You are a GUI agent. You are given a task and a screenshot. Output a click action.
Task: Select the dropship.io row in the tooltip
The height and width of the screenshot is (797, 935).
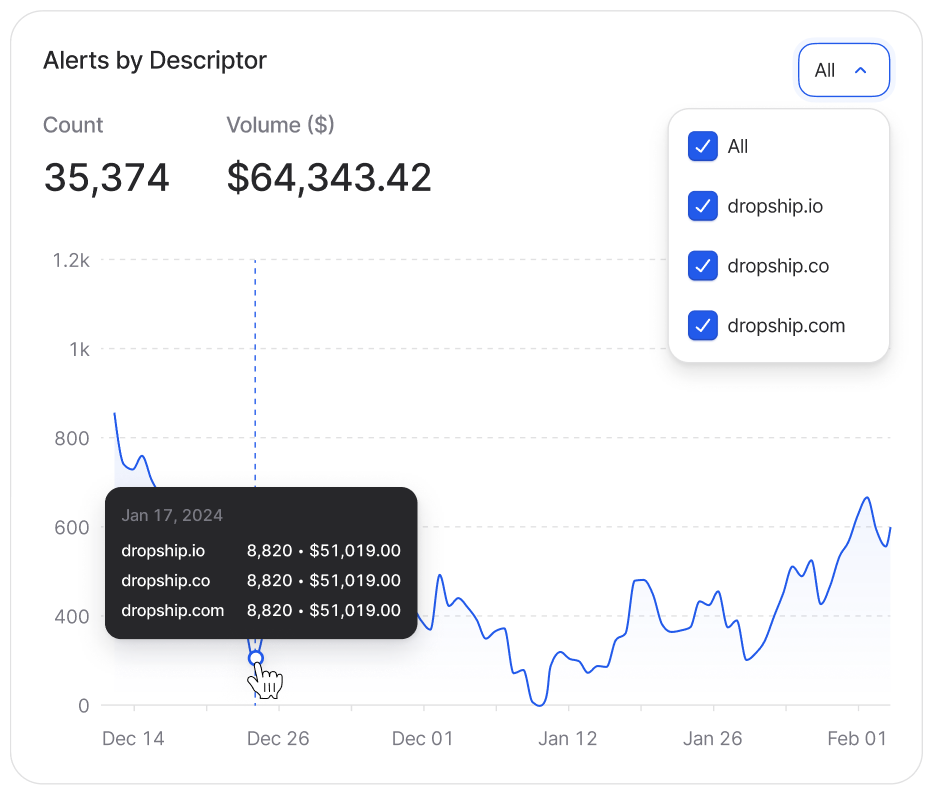[x=261, y=550]
